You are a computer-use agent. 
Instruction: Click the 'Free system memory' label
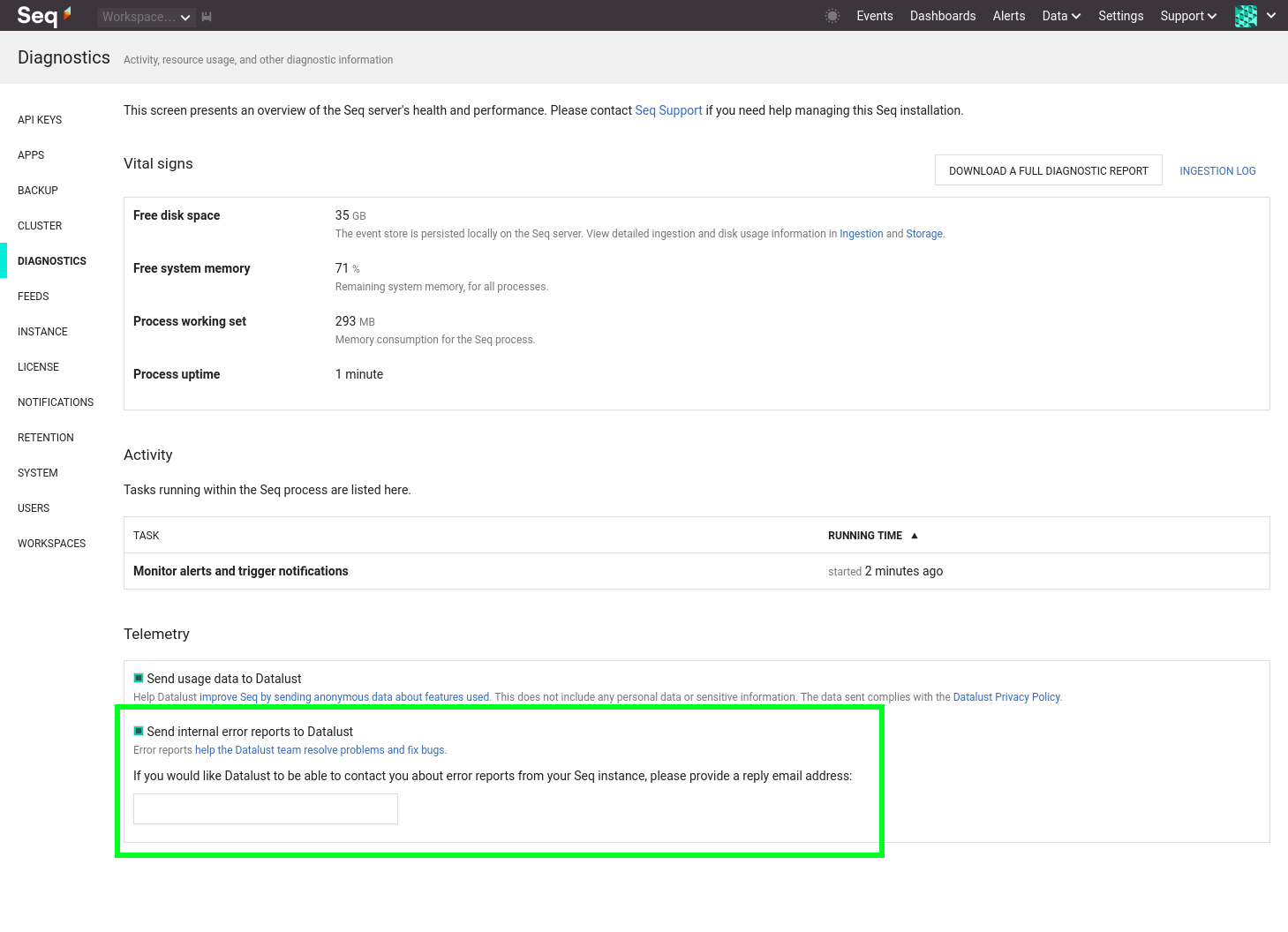click(x=192, y=268)
